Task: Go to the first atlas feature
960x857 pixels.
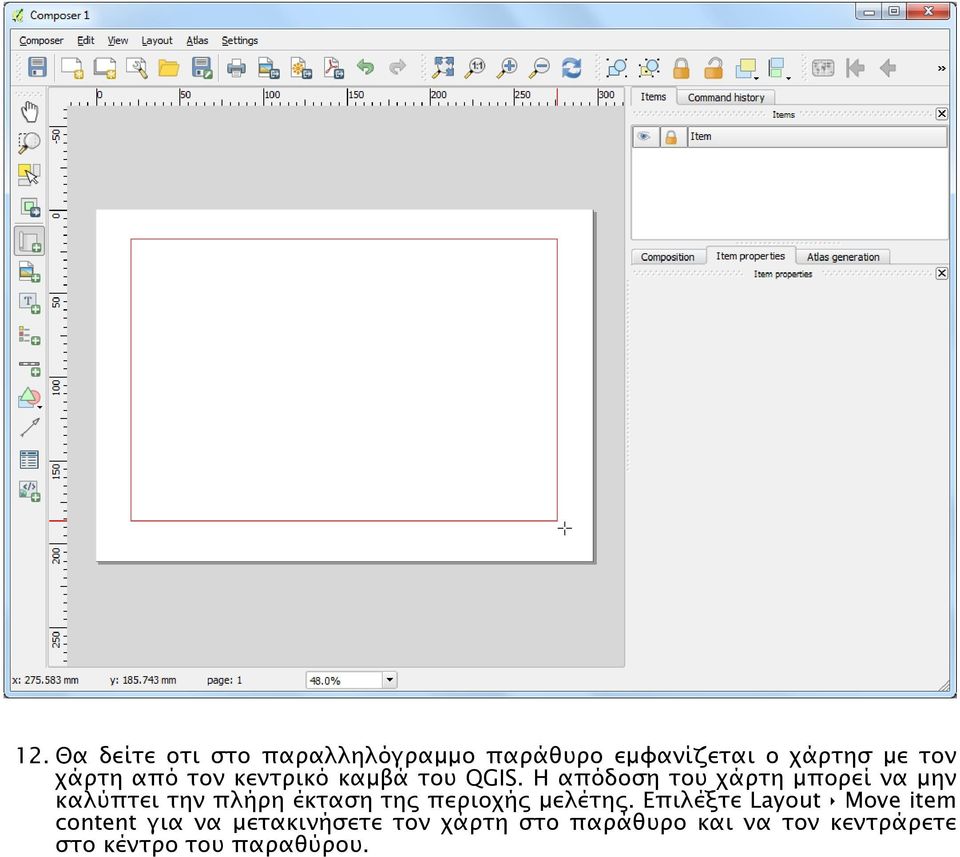Action: (x=855, y=67)
